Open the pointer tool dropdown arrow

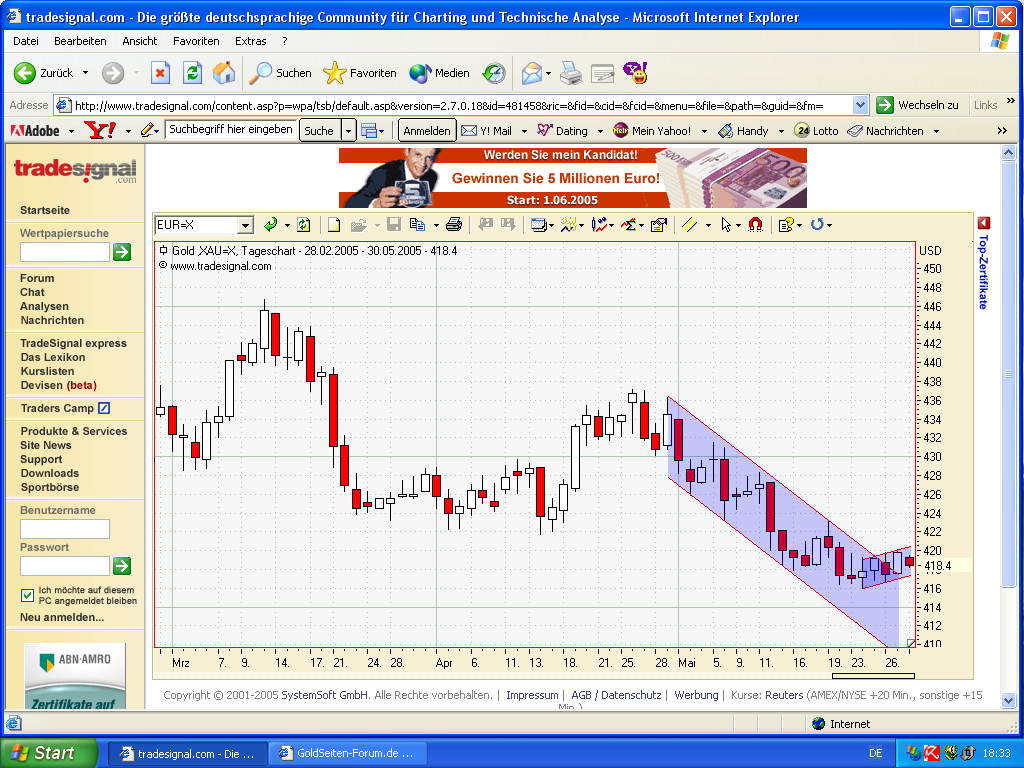click(x=738, y=226)
